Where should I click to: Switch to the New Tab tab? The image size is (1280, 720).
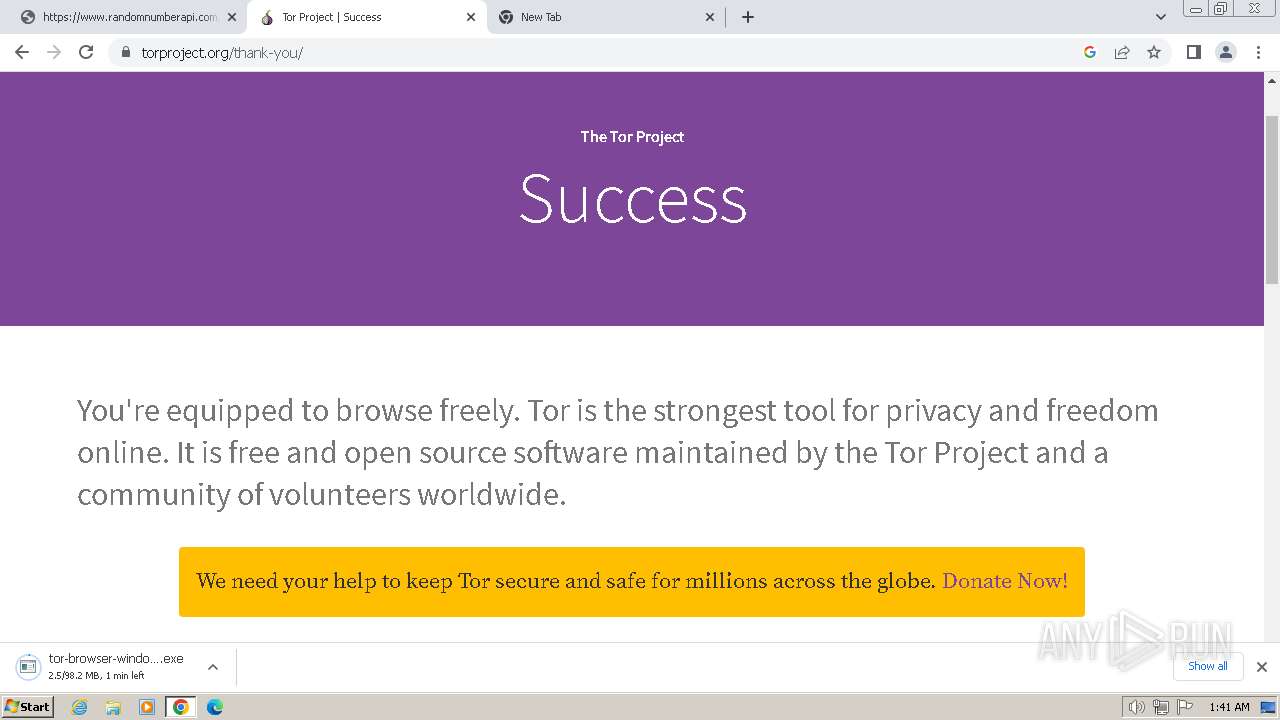pyautogui.click(x=606, y=17)
